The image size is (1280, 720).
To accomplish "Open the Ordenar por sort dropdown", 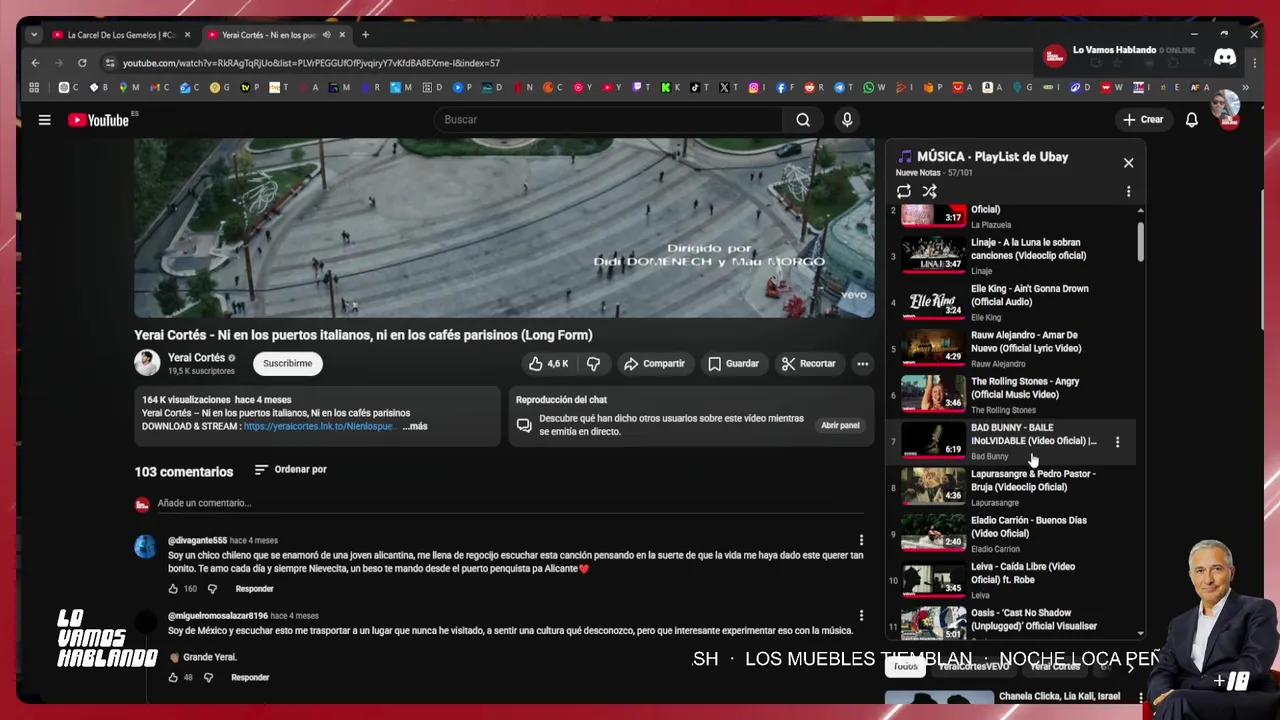I will 290,469.
